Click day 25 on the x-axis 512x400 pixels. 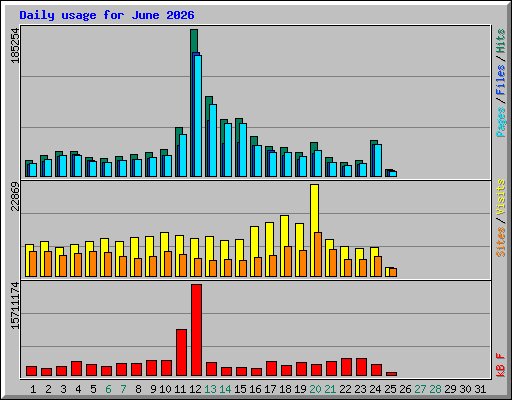point(390,389)
